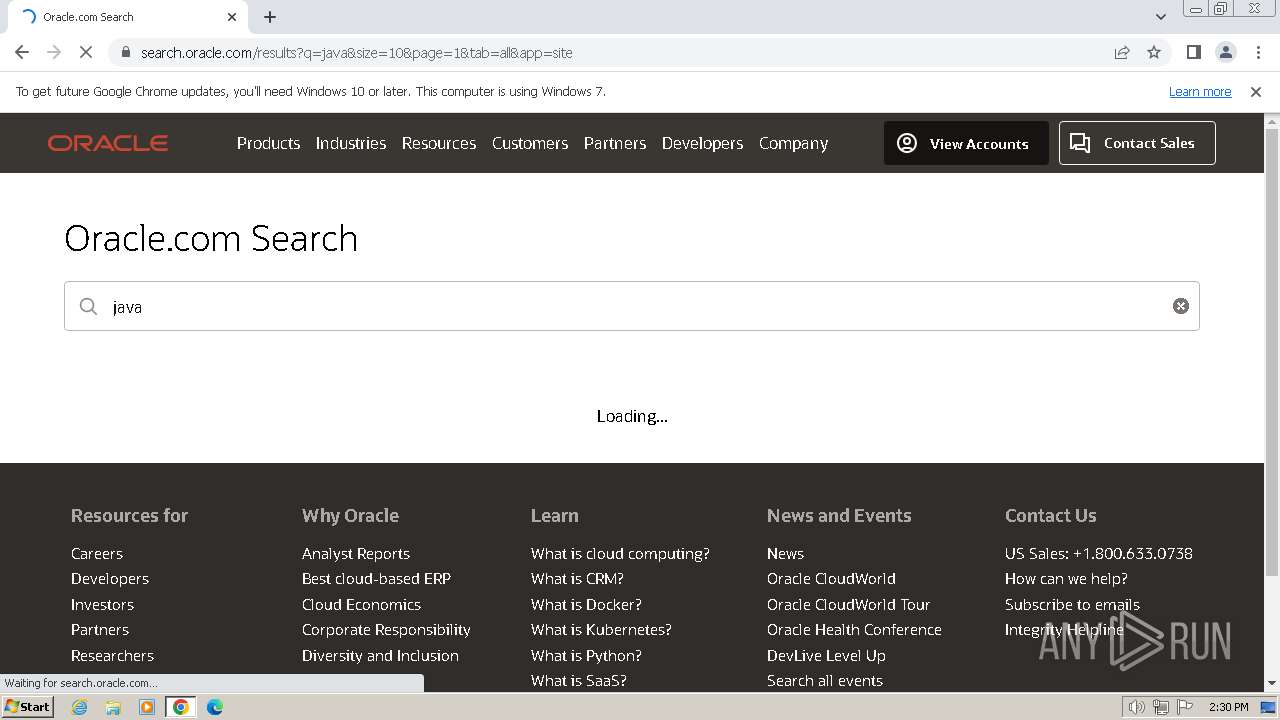Image resolution: width=1280 pixels, height=720 pixels.
Task: Open What is SaaS link
Action: click(x=579, y=680)
